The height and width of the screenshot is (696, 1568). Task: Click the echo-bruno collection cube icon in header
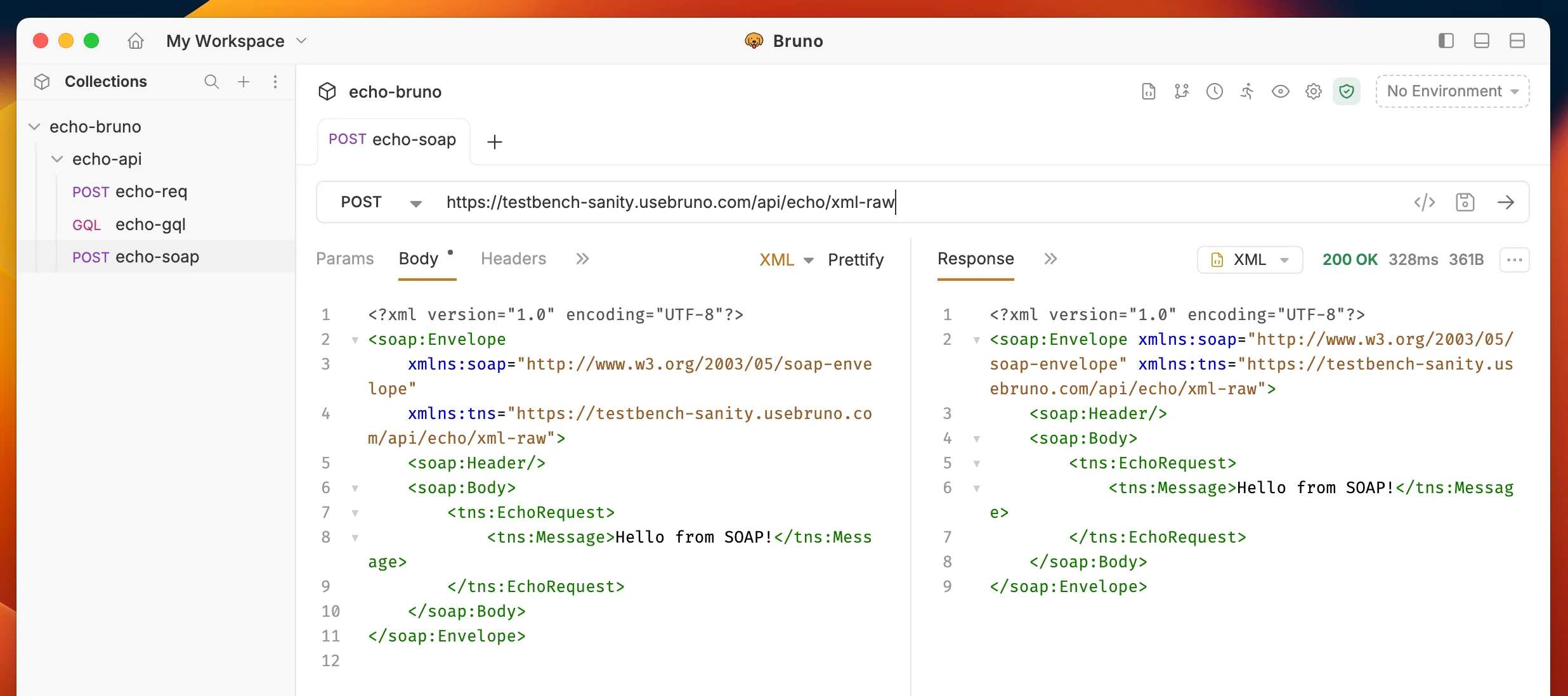327,92
